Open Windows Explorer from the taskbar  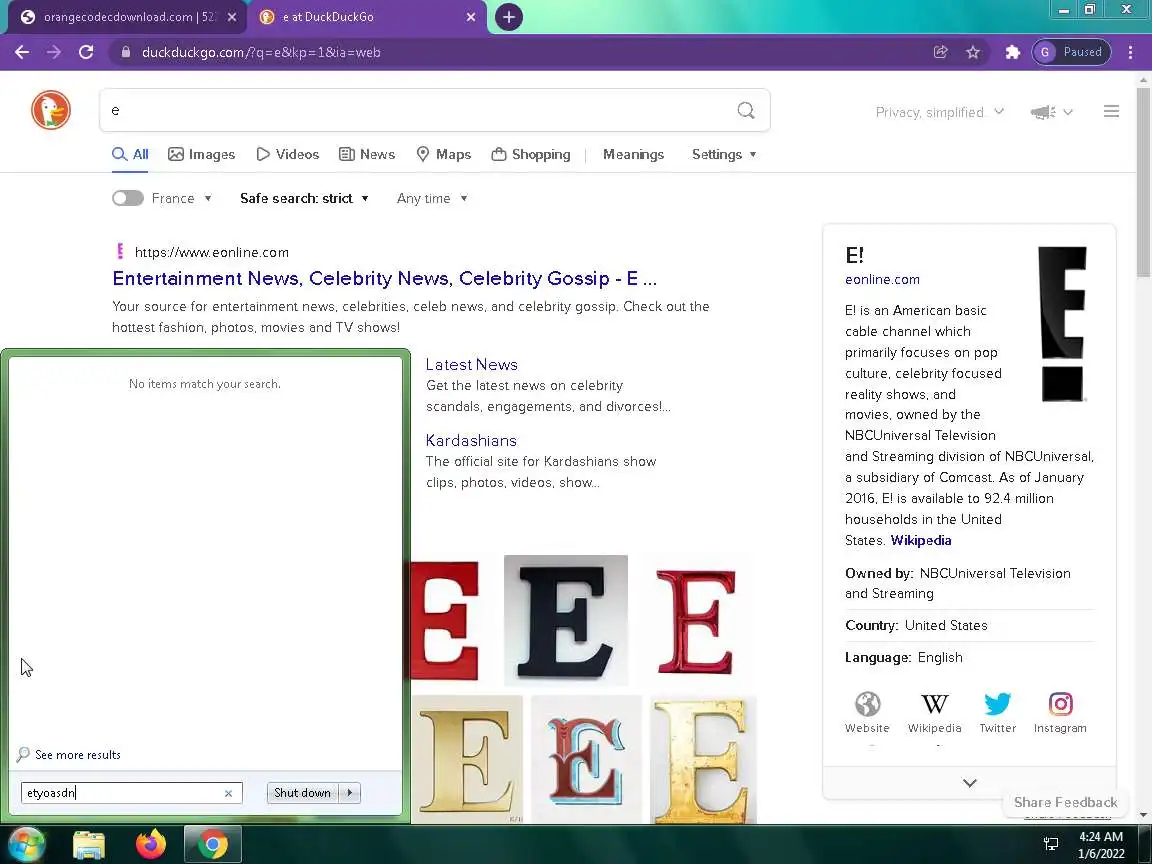pyautogui.click(x=89, y=845)
